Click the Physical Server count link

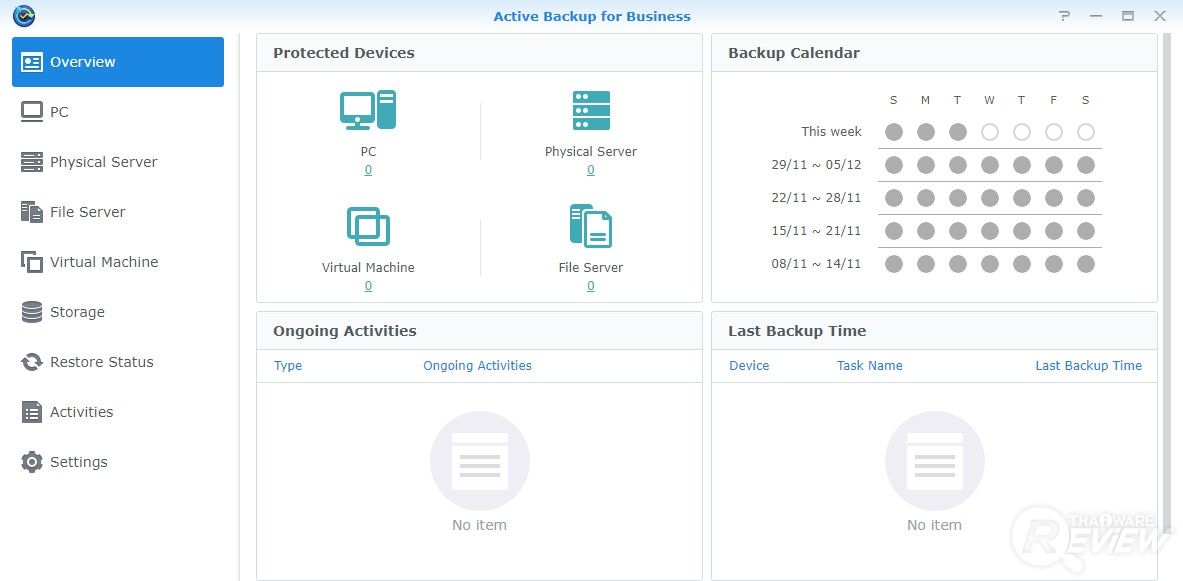click(x=591, y=170)
